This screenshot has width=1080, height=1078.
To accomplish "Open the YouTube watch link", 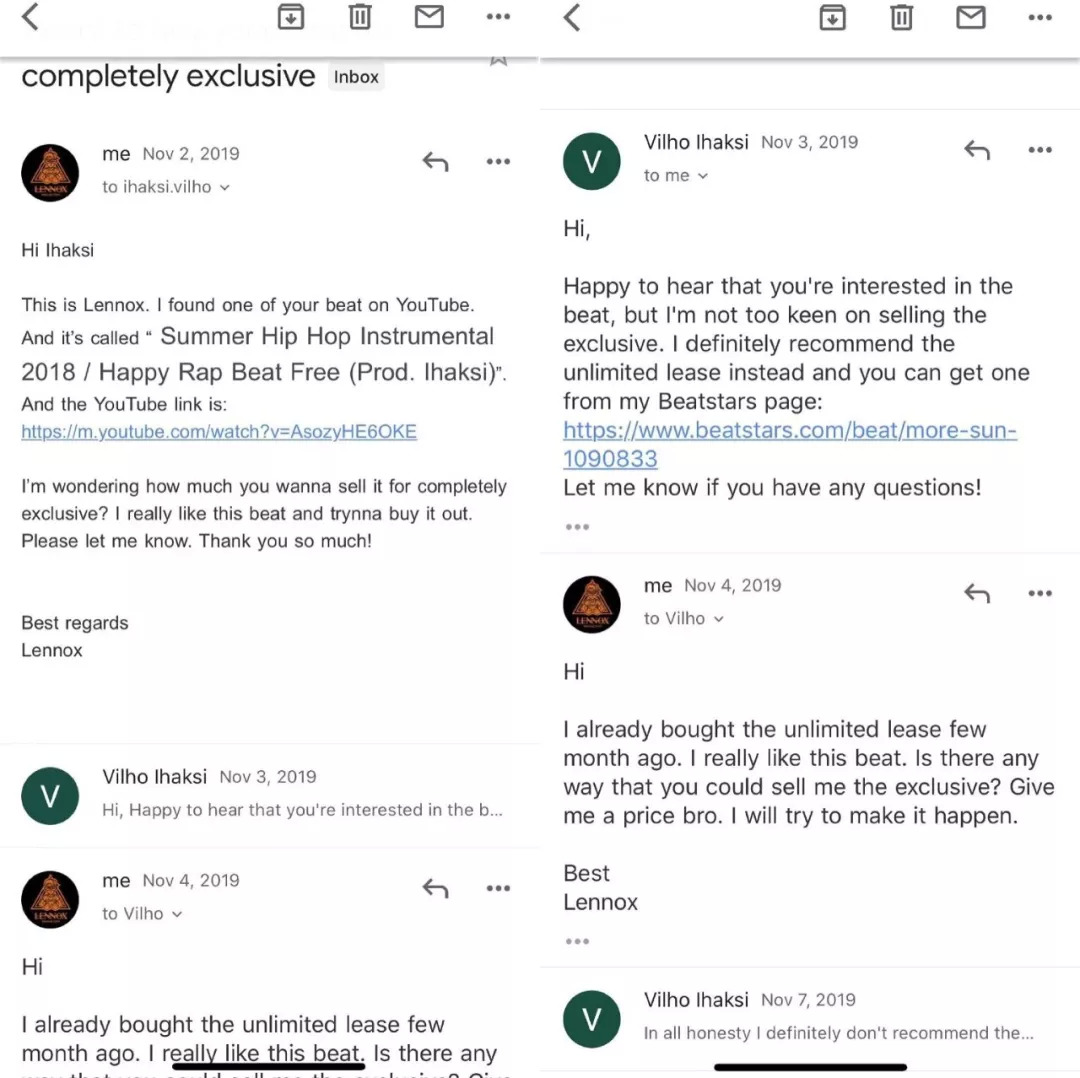I will [219, 432].
